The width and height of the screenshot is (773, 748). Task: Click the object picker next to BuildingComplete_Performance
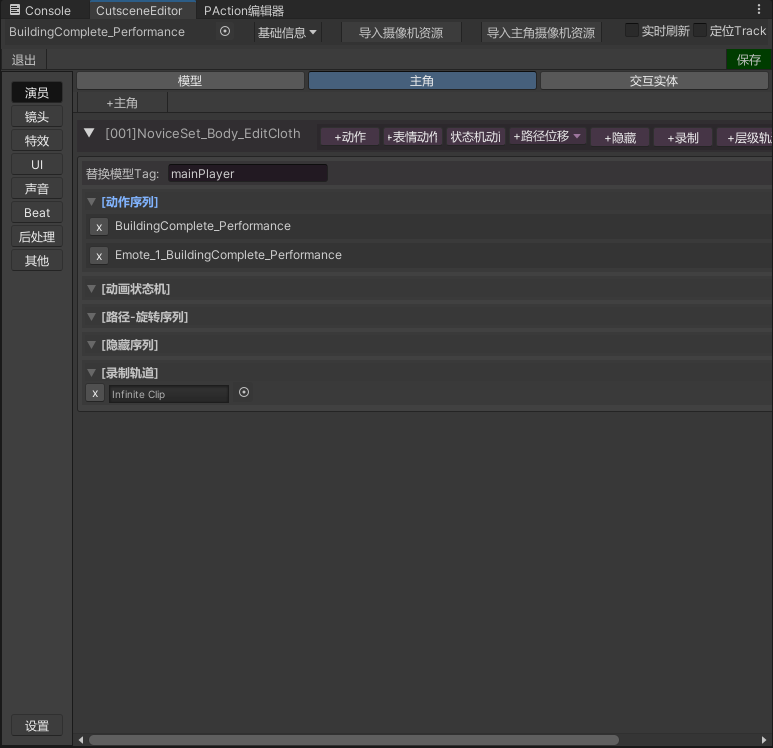tap(225, 31)
